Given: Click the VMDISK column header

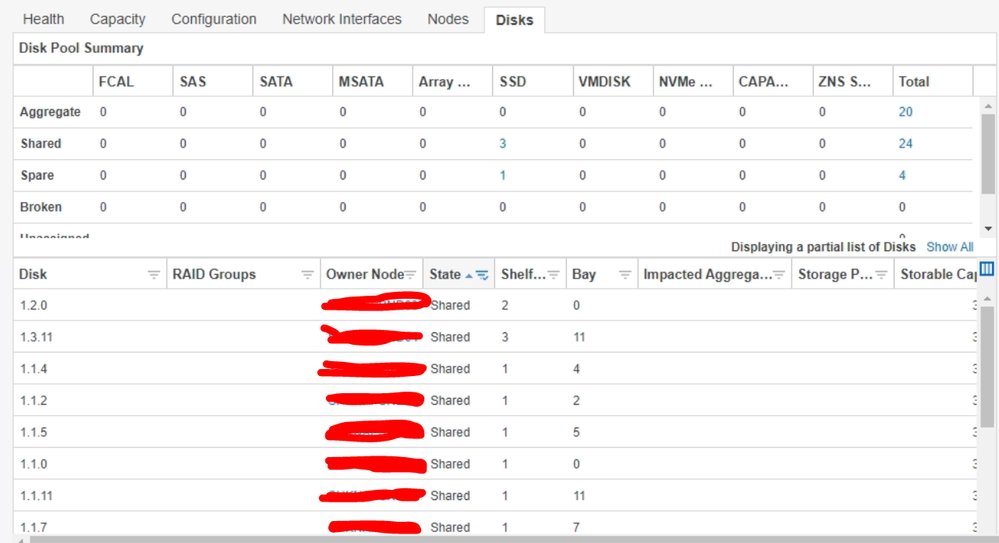Looking at the screenshot, I should pos(604,82).
